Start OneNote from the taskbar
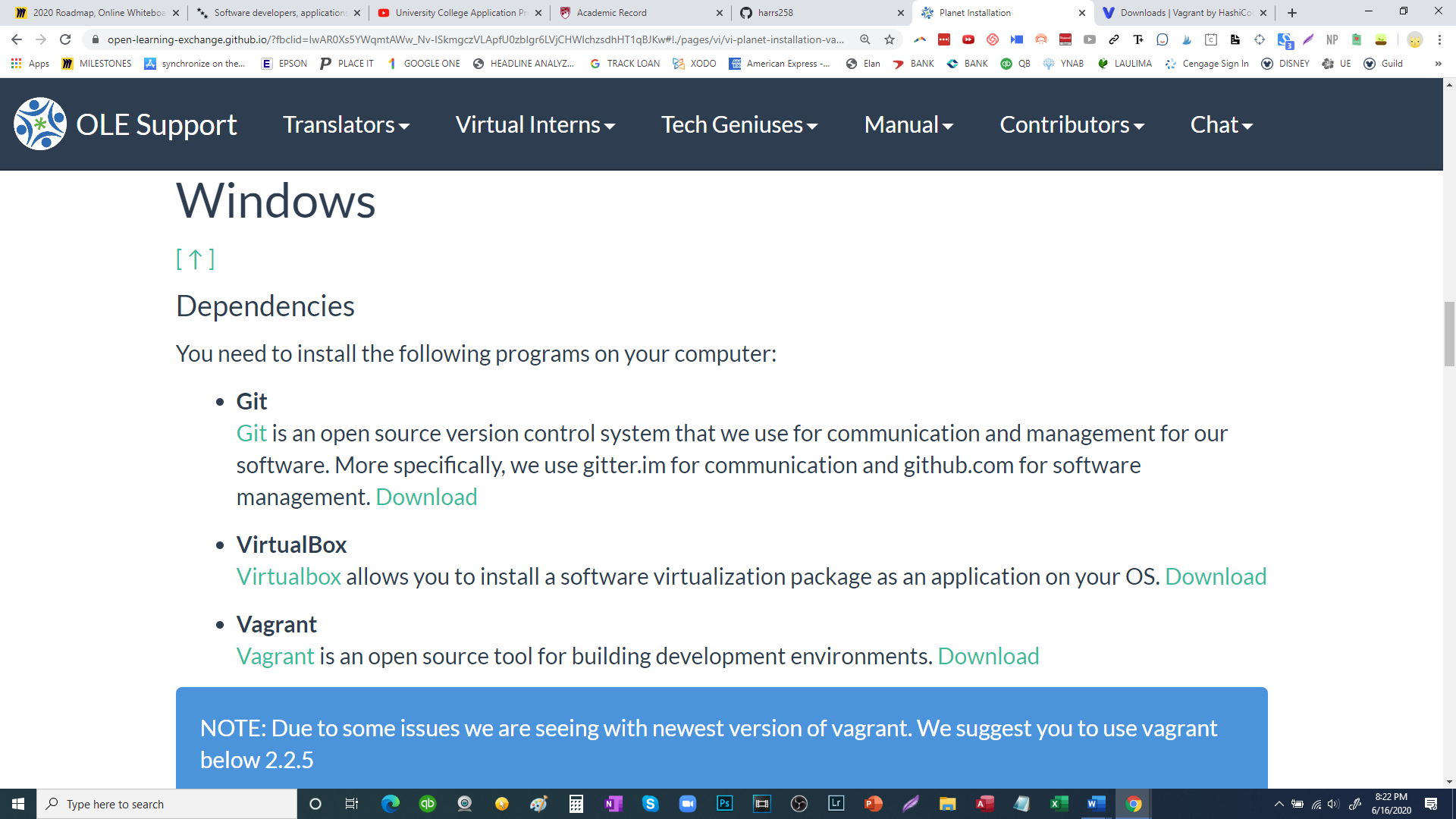Viewport: 1456px width, 819px height. point(613,804)
